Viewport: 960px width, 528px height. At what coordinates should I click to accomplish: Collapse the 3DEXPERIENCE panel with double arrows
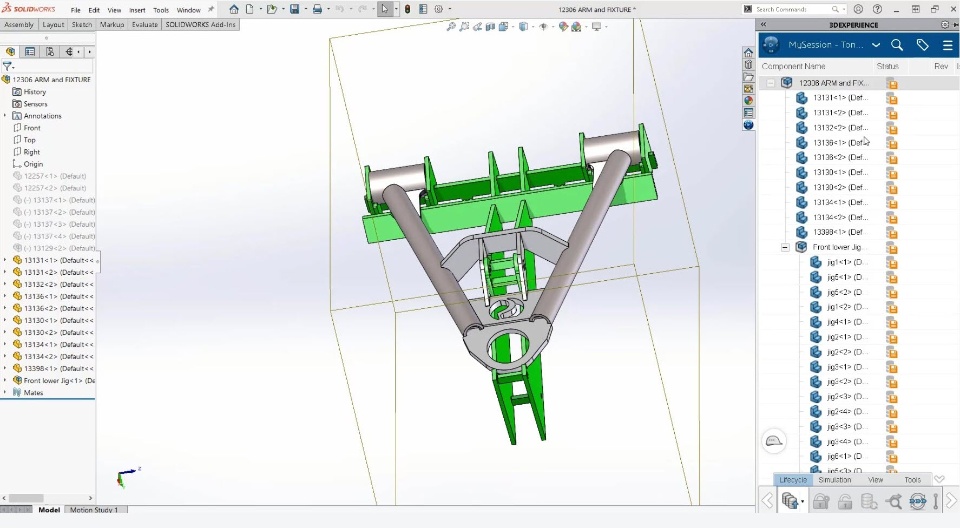(763, 25)
